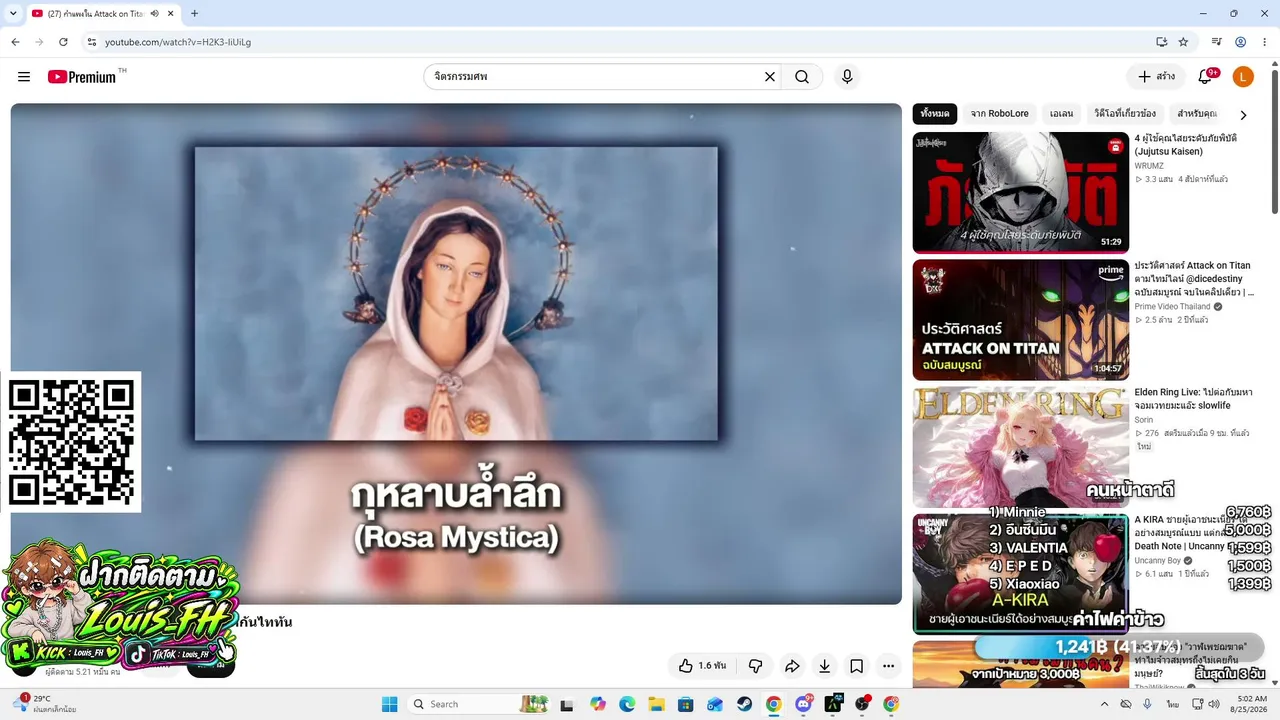The image size is (1280, 720).
Task: Clear the YouTube search box text
Action: [x=770, y=77]
